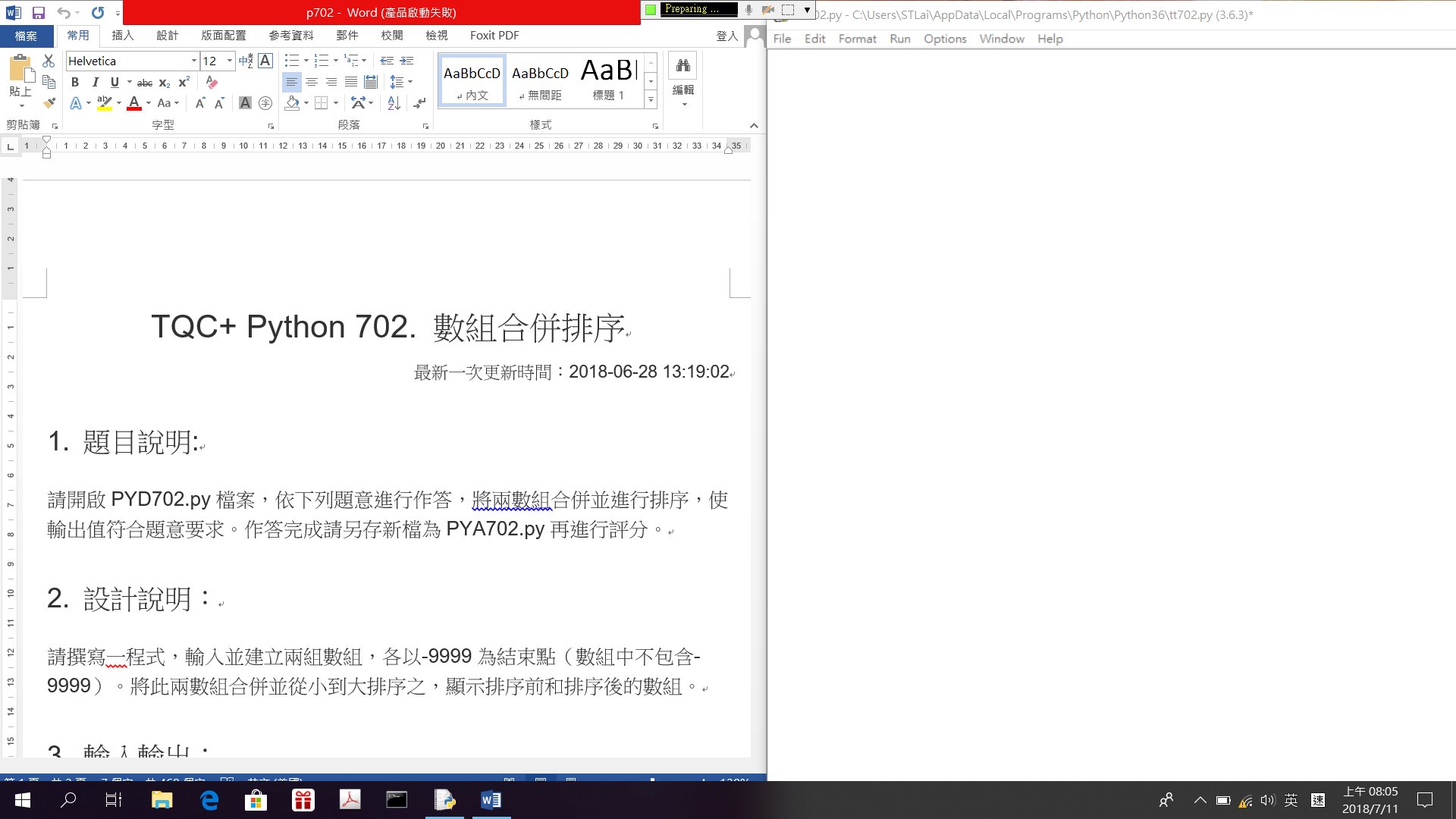The width and height of the screenshot is (1456, 819).
Task: Toggle Bold formatting
Action: tap(75, 82)
